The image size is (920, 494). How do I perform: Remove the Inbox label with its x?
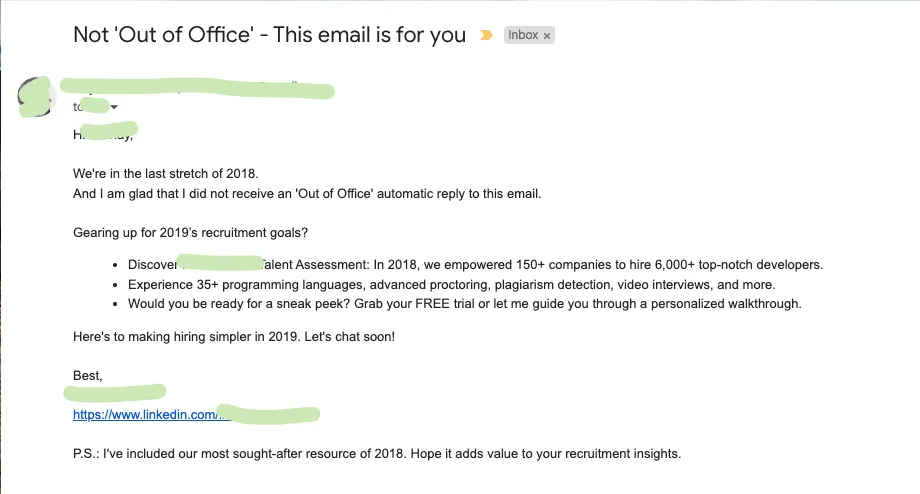coord(547,35)
